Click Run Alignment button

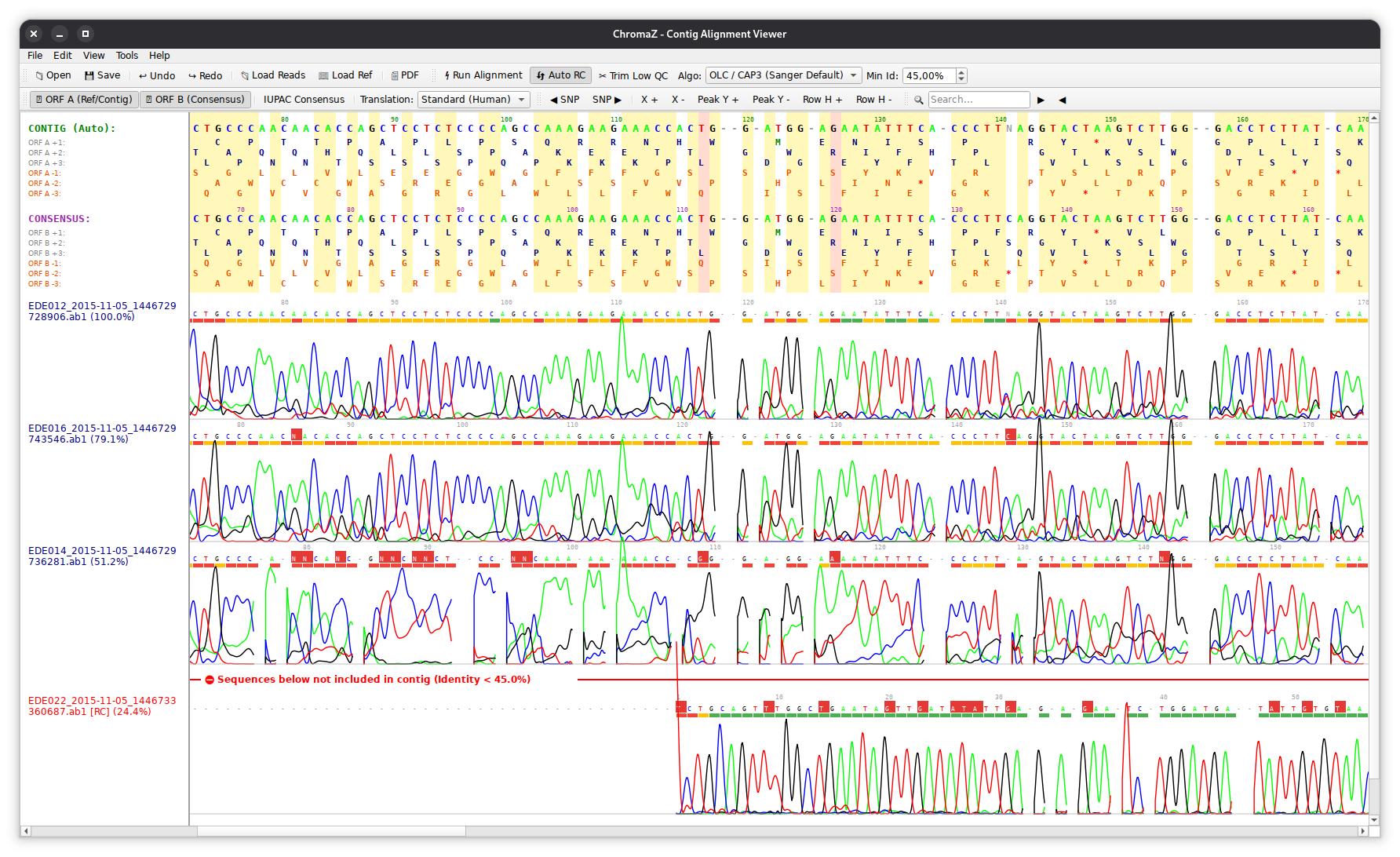483,75
